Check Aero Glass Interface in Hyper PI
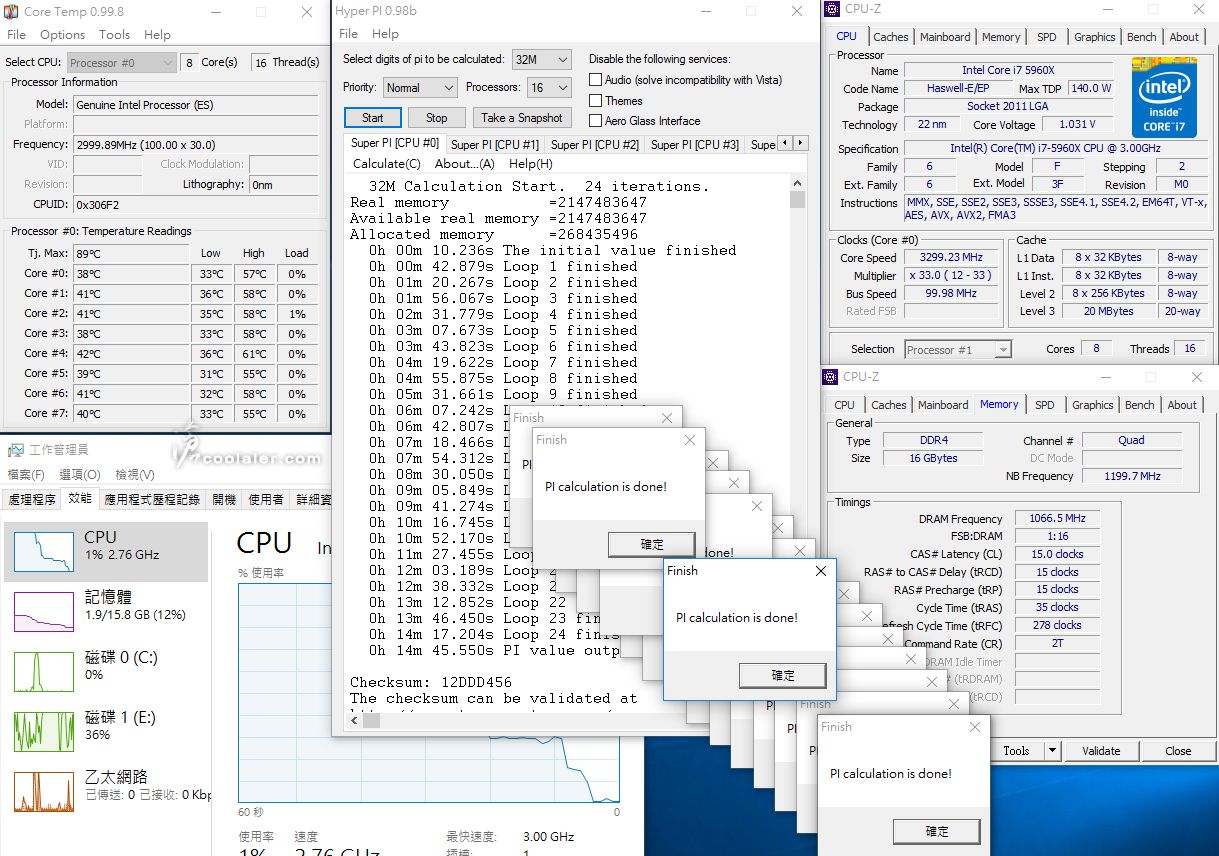Viewport: 1219px width, 856px height. coord(596,121)
